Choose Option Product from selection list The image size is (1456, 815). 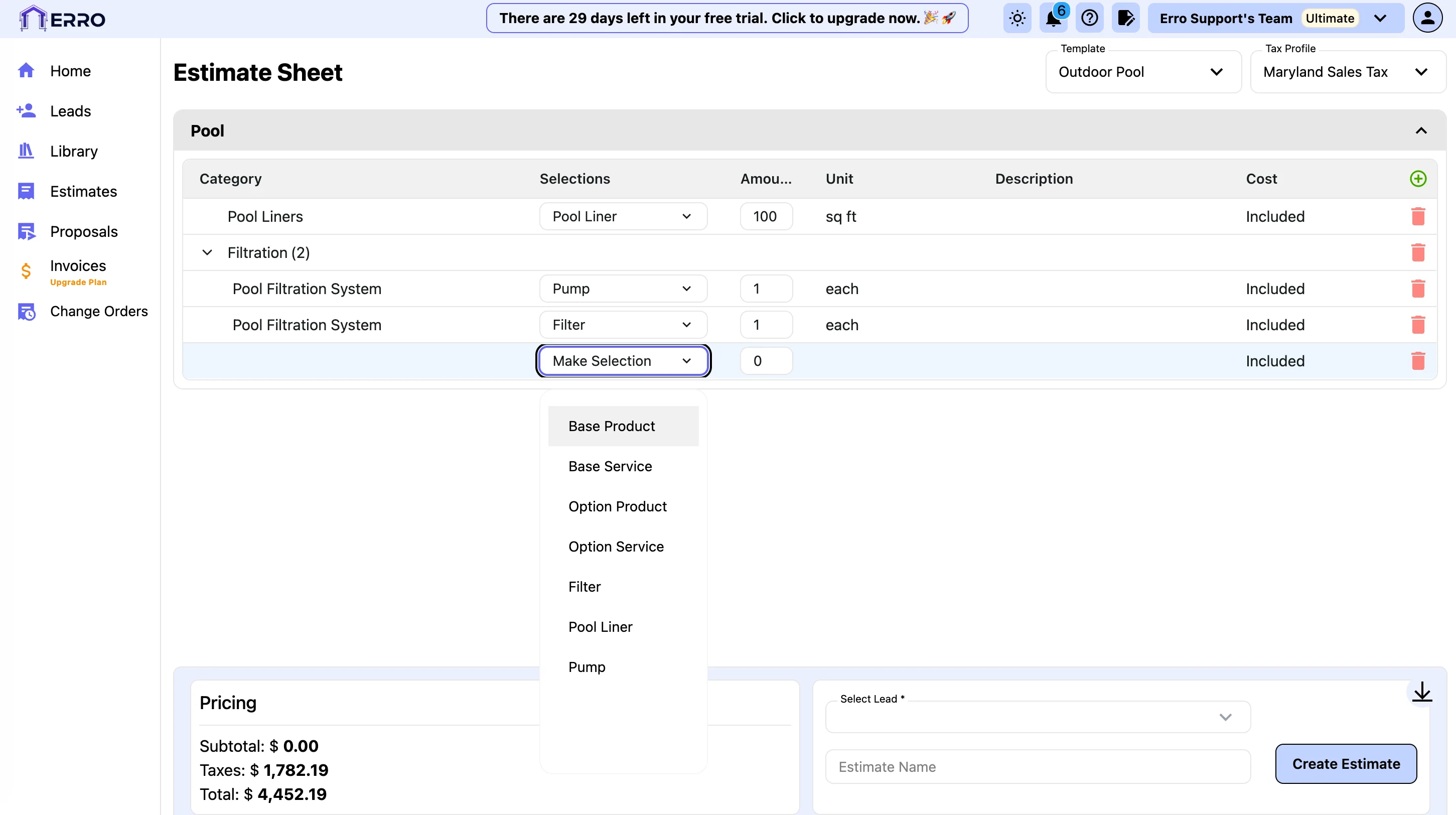coord(617,506)
